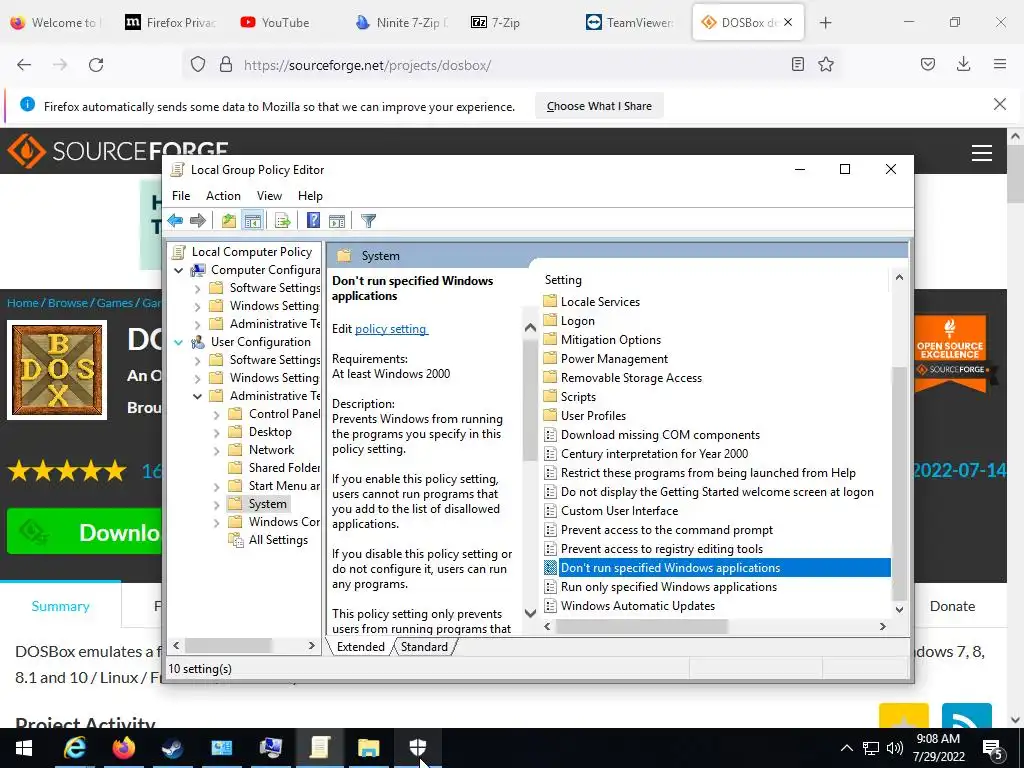
Task: Open the View menu
Action: click(269, 196)
